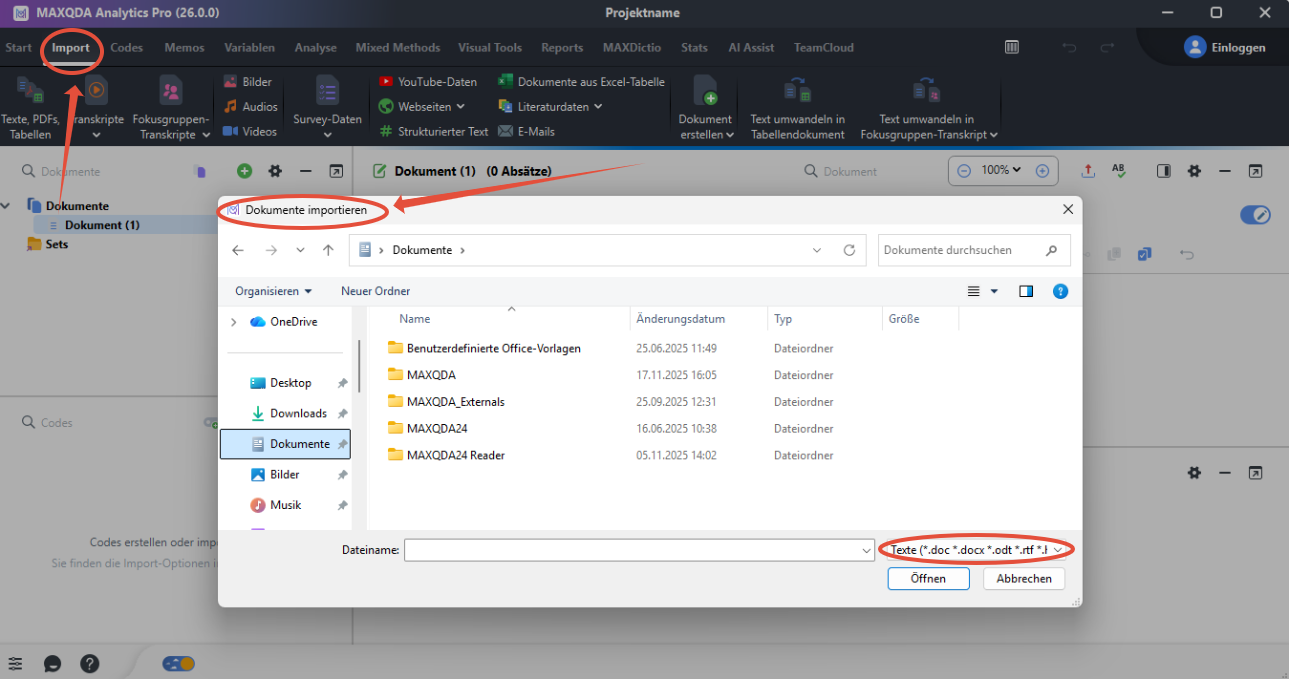Import YouTube-Daten
The image size is (1289, 679).
[x=428, y=82]
